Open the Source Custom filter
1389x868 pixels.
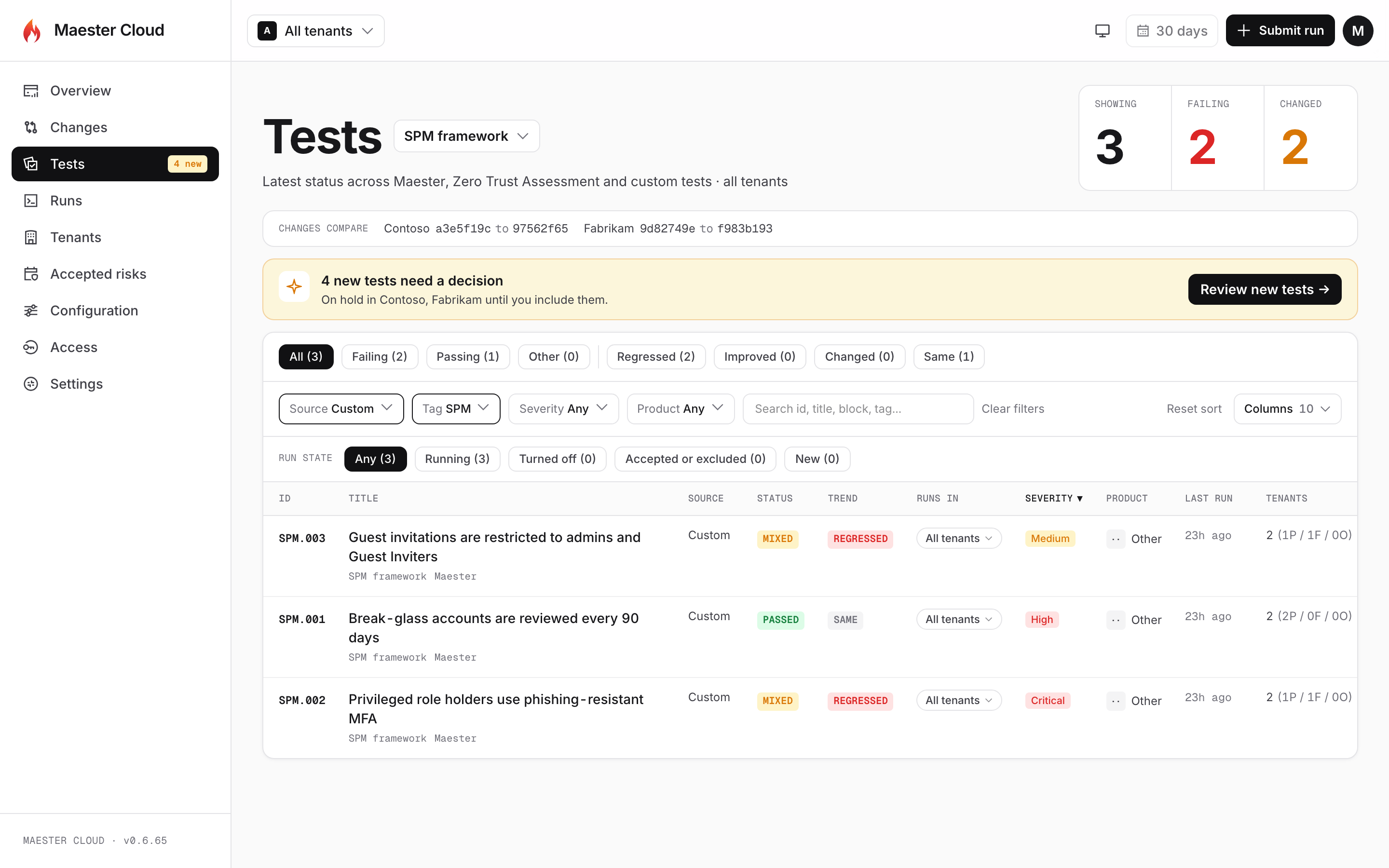(341, 409)
